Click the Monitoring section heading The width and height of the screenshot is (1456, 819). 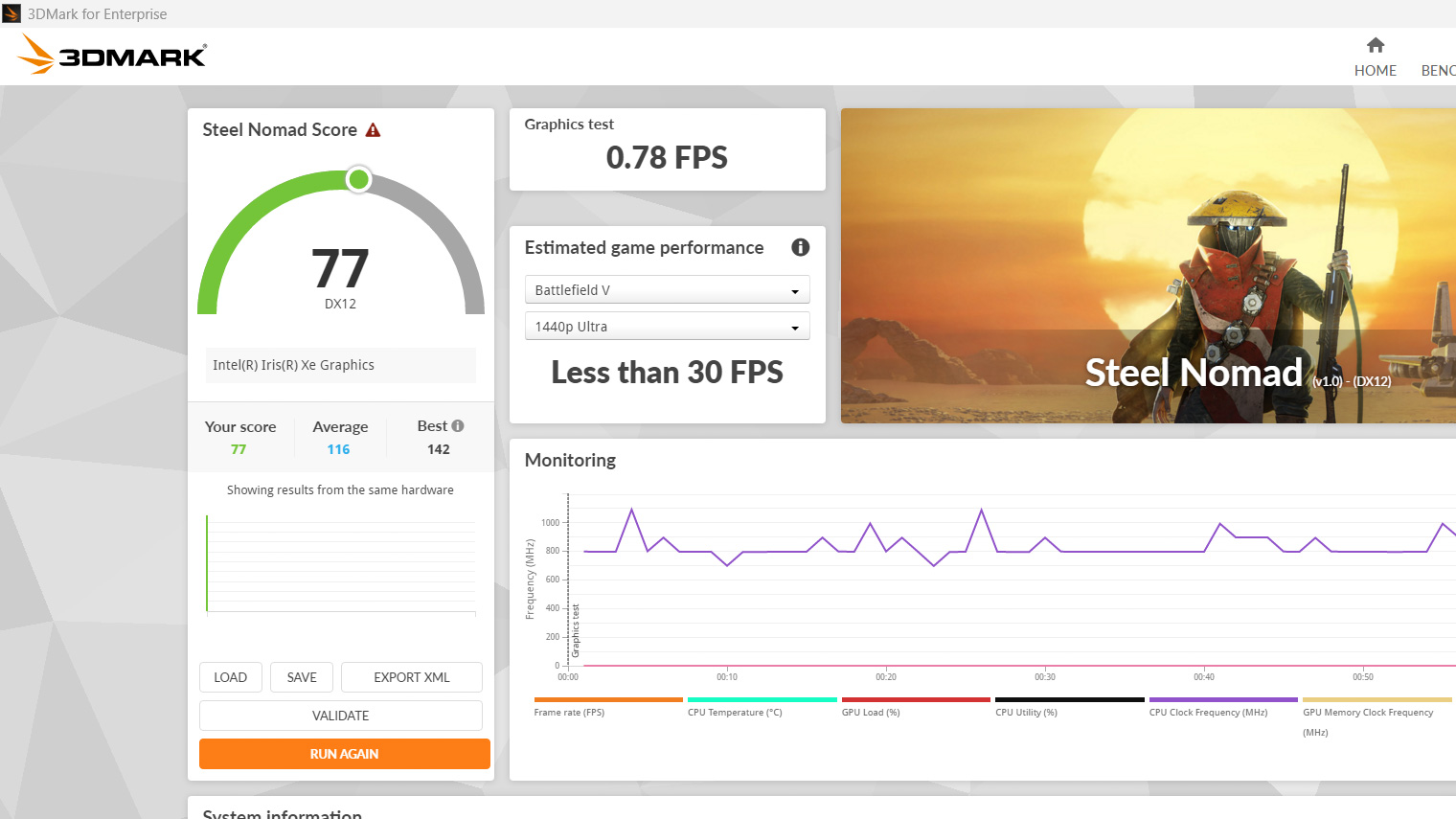click(570, 460)
